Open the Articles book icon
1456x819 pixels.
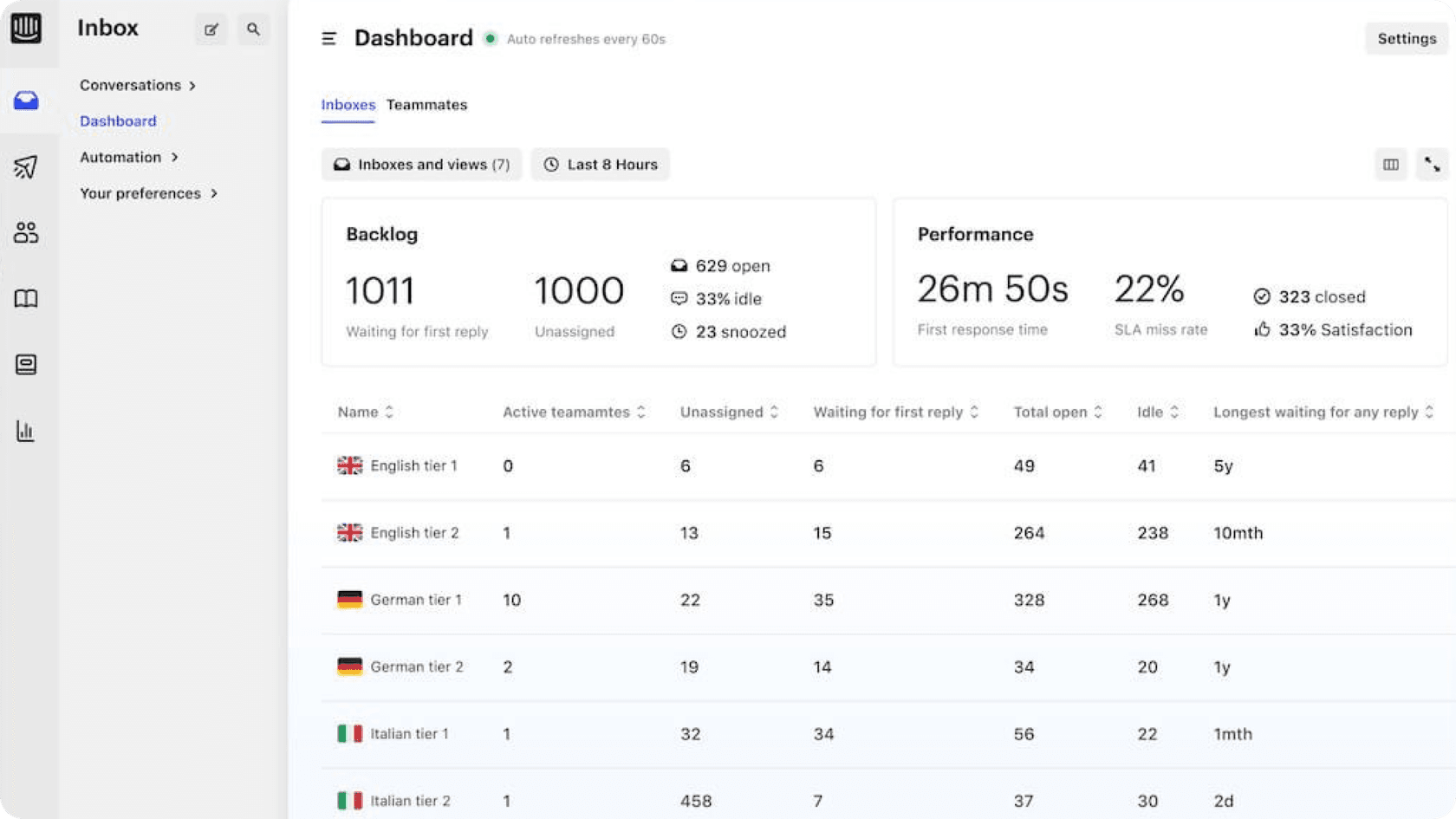[x=26, y=299]
